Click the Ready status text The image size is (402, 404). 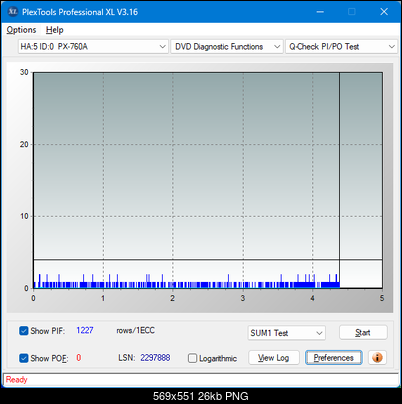click(16, 379)
